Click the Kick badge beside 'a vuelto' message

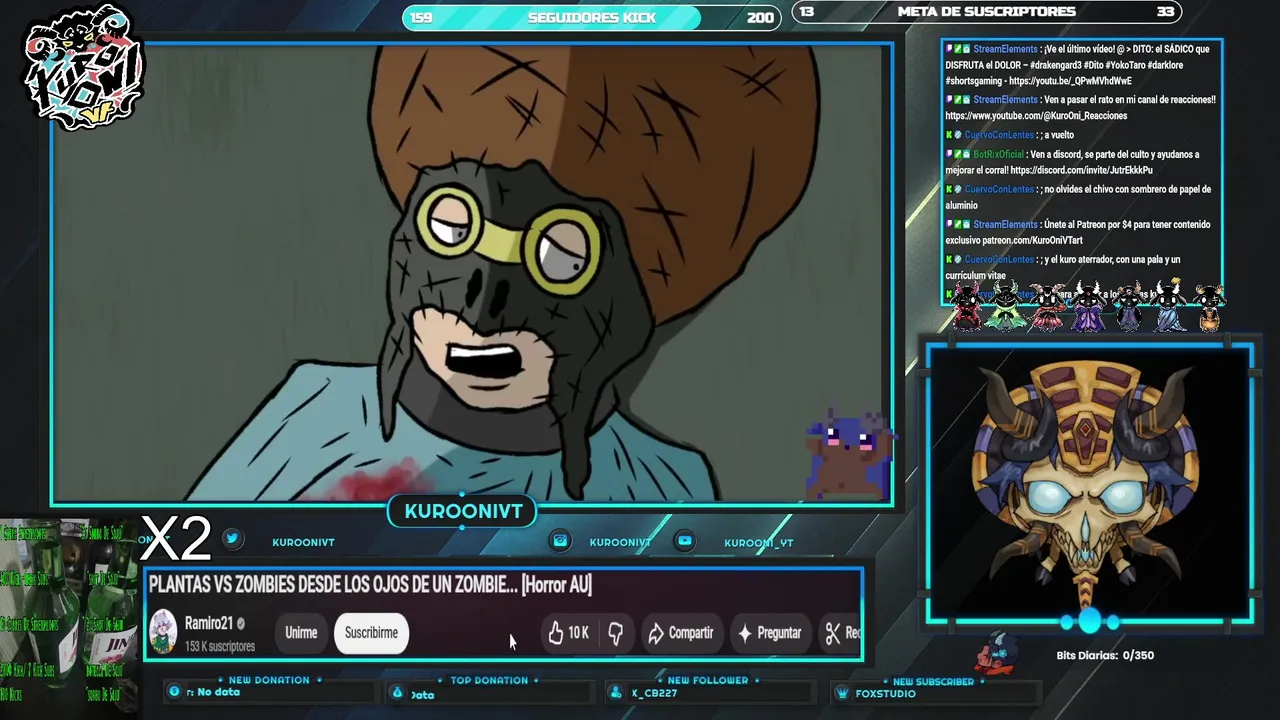coord(949,135)
